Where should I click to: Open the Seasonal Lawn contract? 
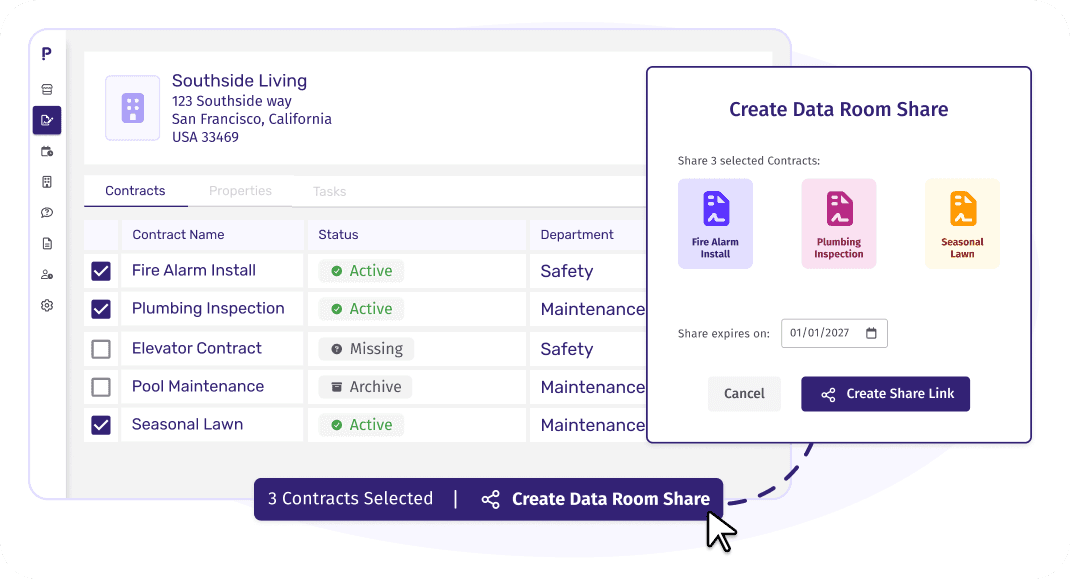pos(188,424)
